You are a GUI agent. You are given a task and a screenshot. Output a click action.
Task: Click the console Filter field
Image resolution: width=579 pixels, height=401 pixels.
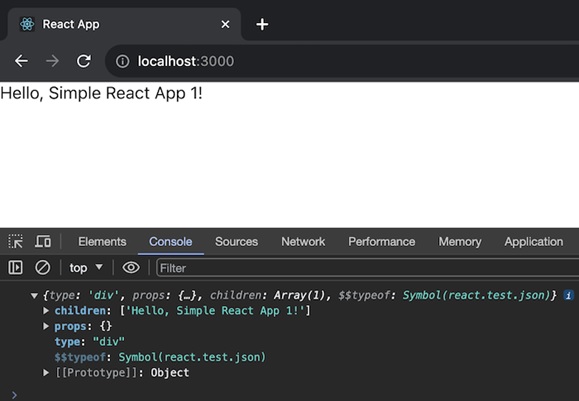click(367, 268)
